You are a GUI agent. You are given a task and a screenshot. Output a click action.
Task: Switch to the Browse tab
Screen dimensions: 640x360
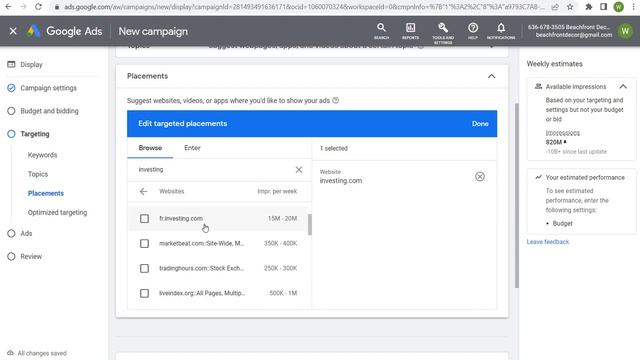pyautogui.click(x=150, y=148)
